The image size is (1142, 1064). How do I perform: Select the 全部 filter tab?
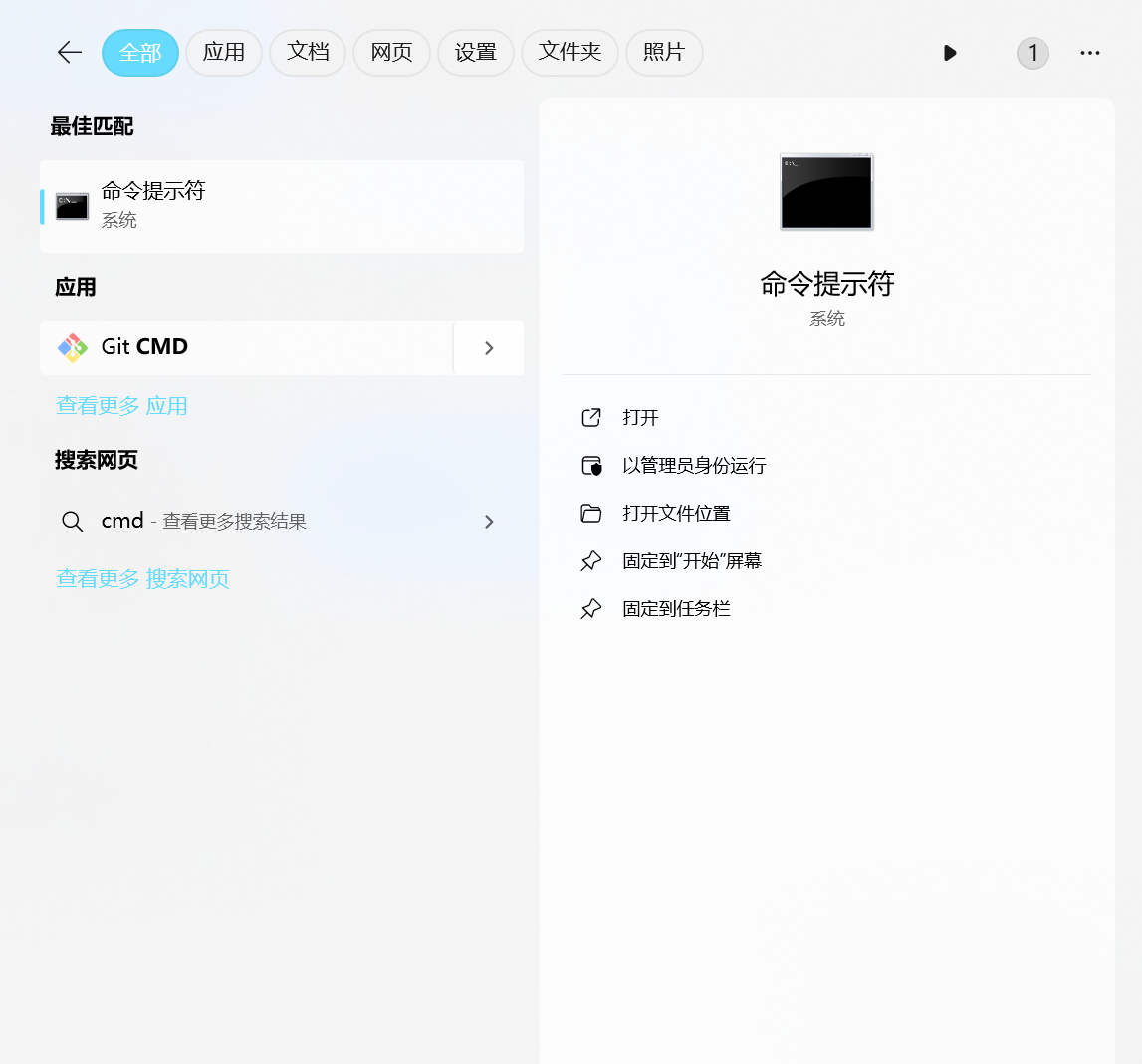[140, 53]
